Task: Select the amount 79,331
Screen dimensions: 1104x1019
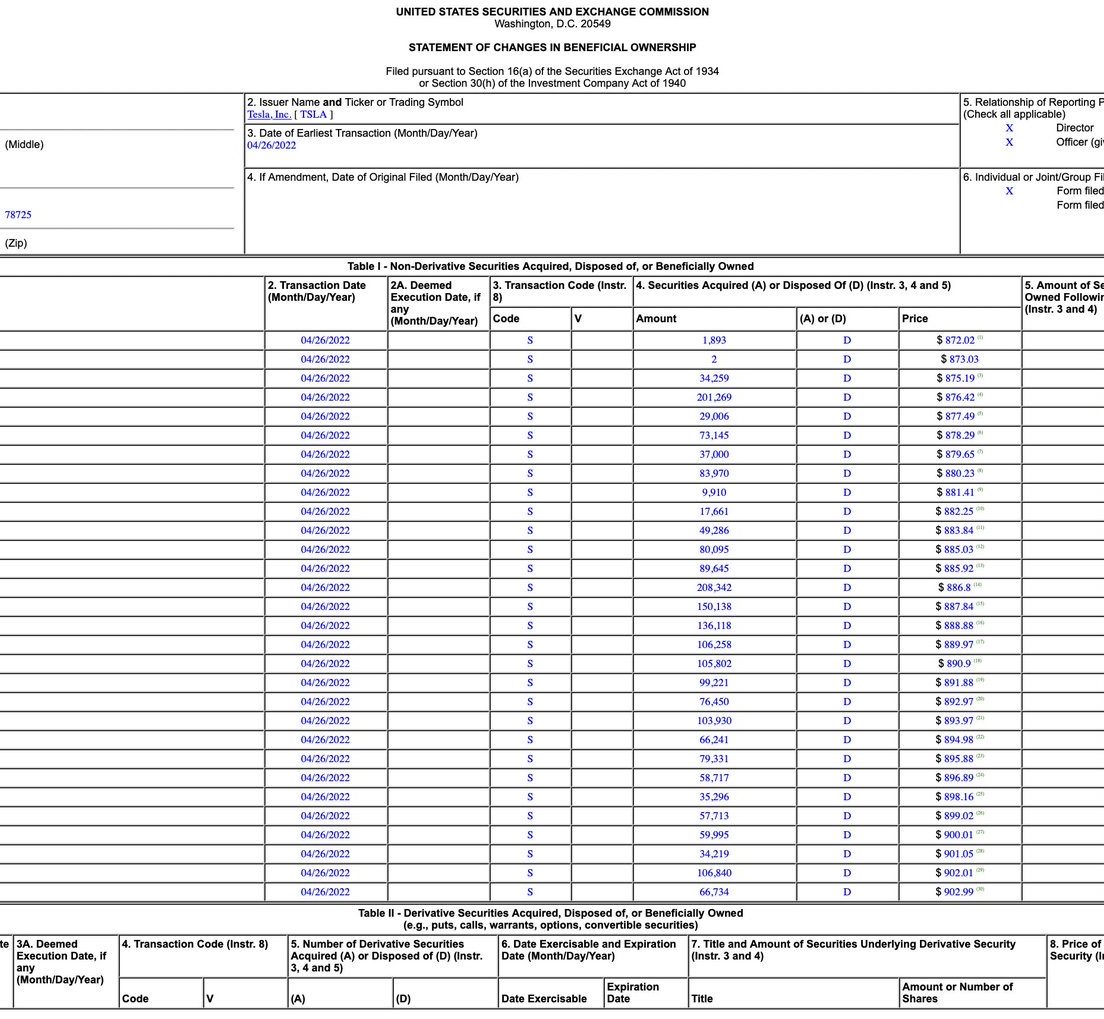Action: tap(714, 758)
